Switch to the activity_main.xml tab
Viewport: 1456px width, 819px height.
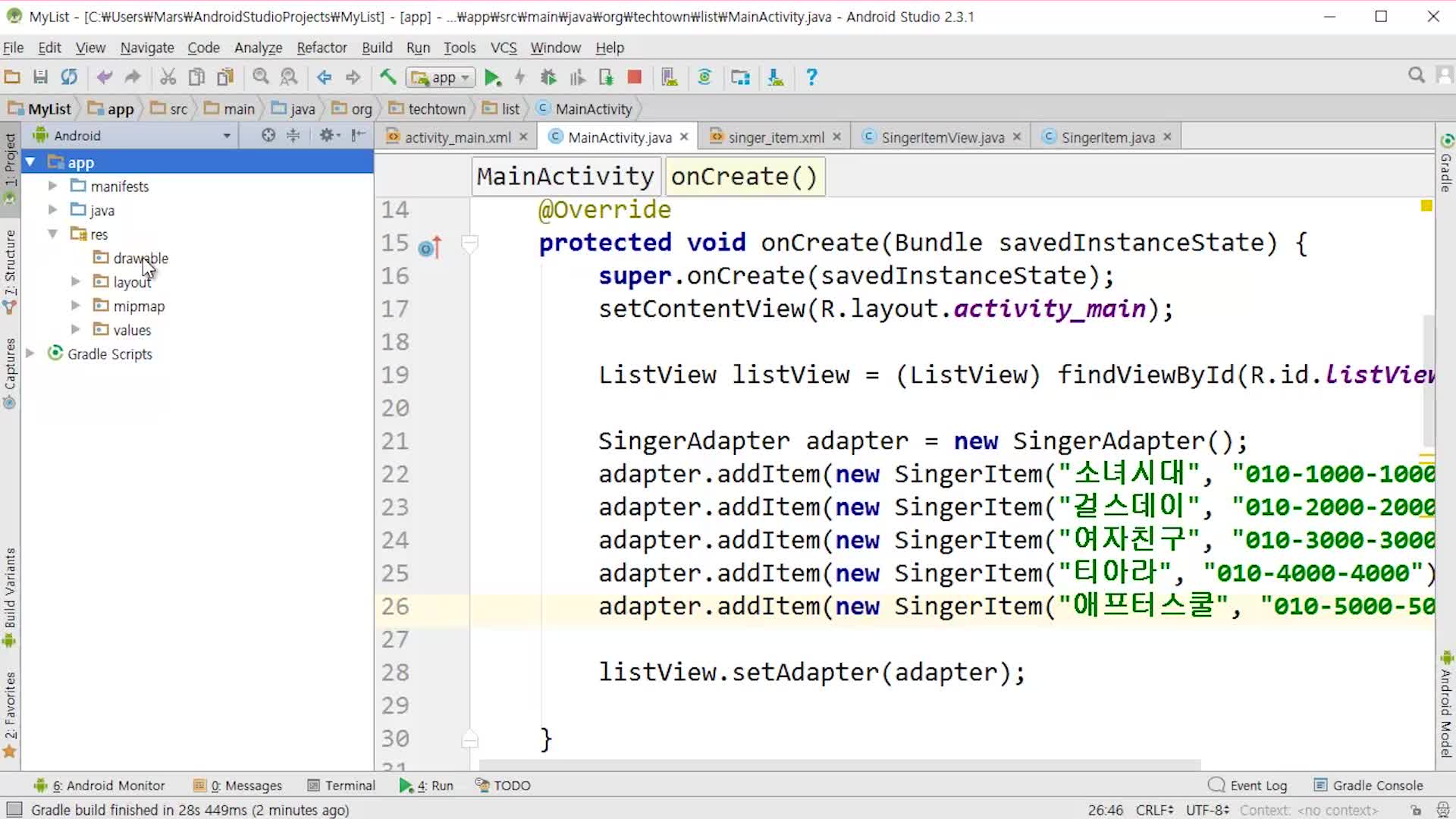click(x=457, y=137)
